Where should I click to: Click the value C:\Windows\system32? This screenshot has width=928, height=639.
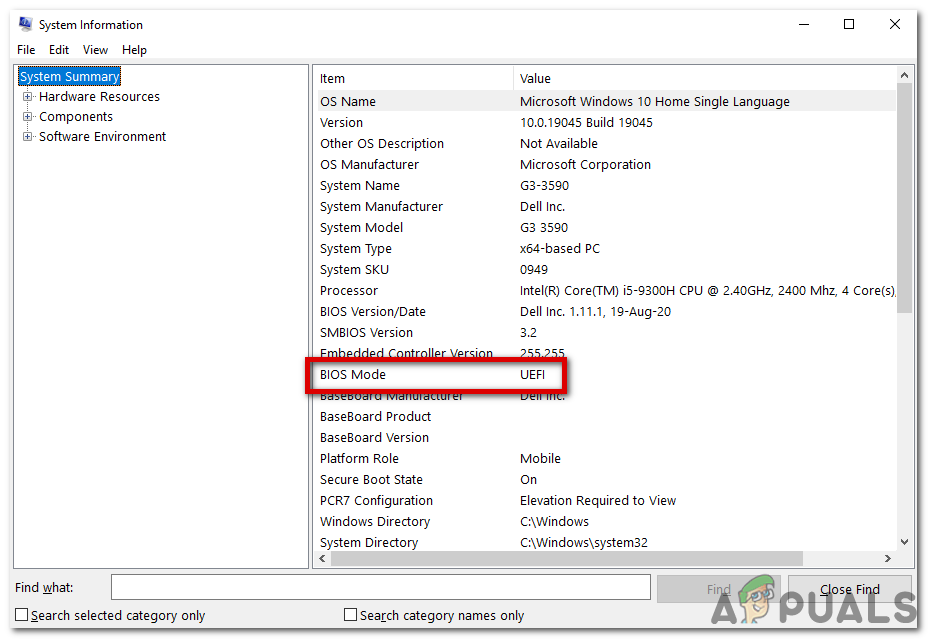click(584, 543)
